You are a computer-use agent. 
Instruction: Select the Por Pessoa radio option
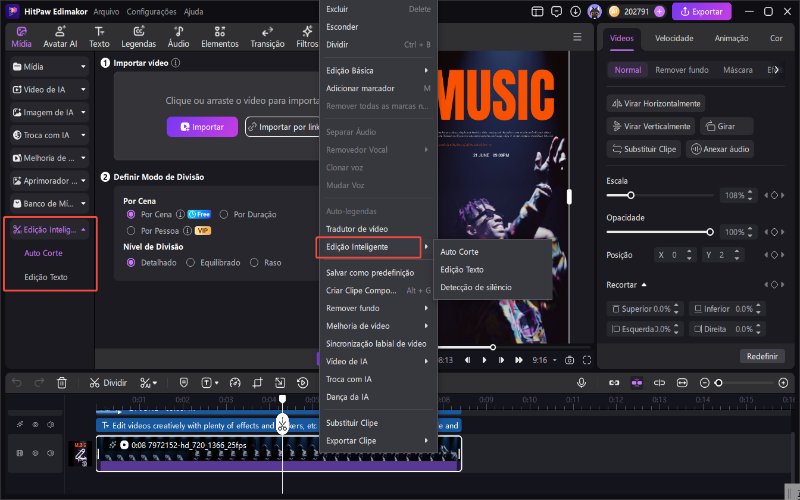point(131,231)
